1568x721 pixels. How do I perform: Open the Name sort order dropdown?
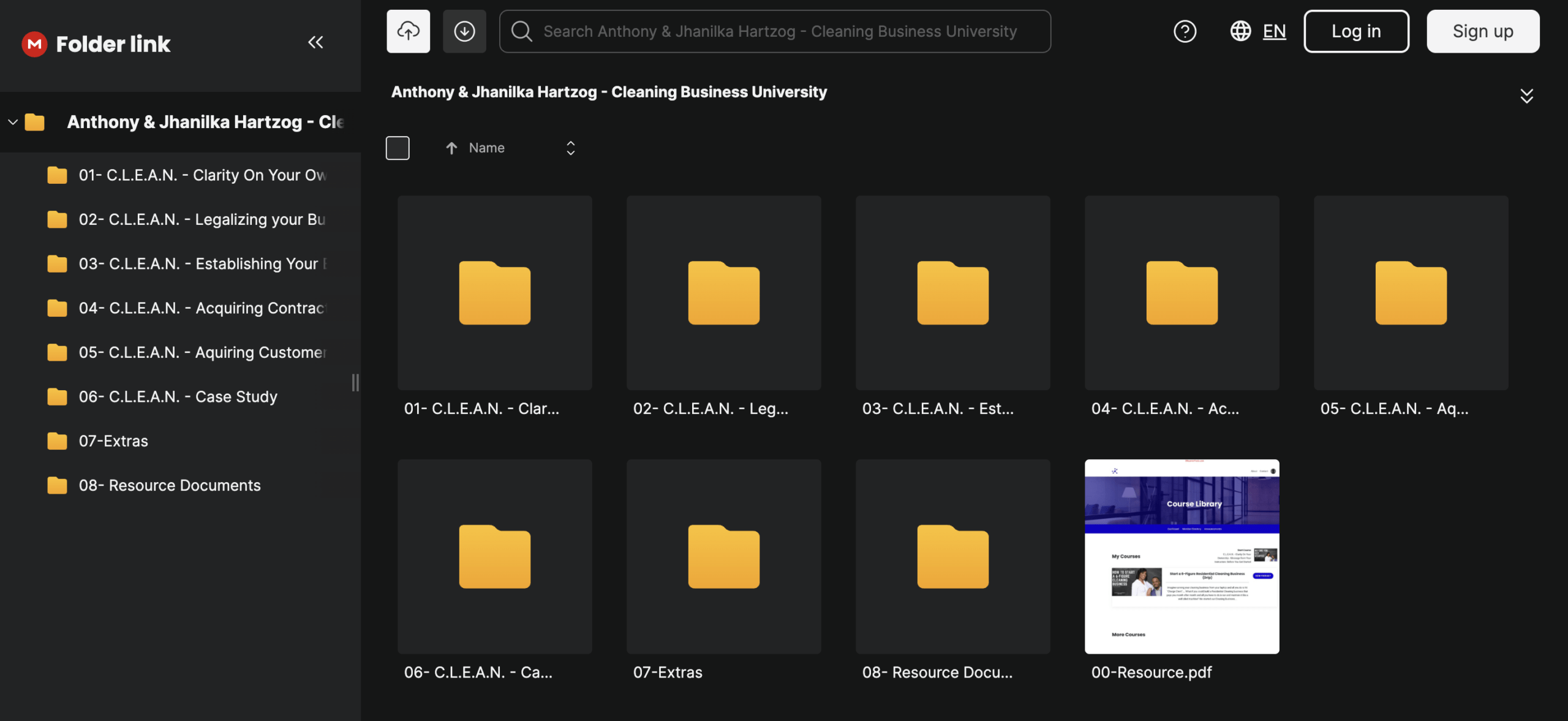click(570, 148)
